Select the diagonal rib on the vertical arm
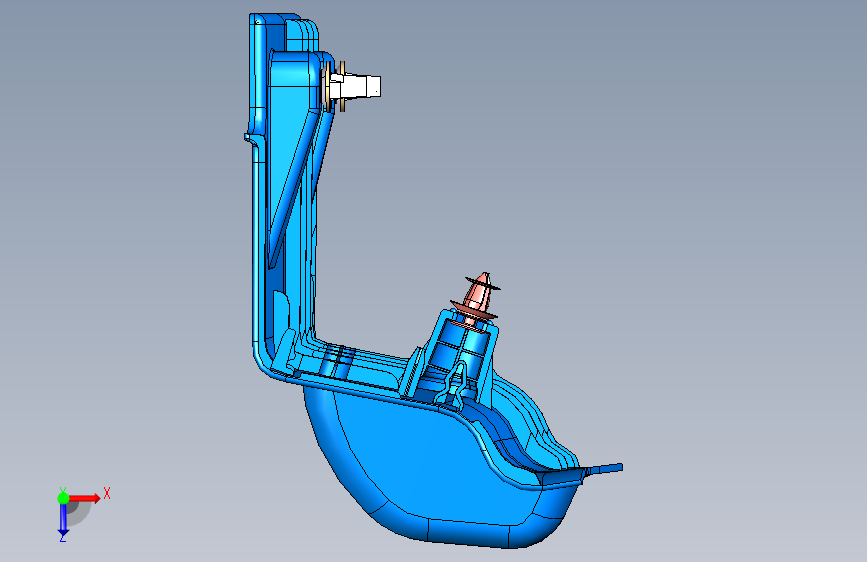Screen dimensions: 867x562 tap(292, 191)
